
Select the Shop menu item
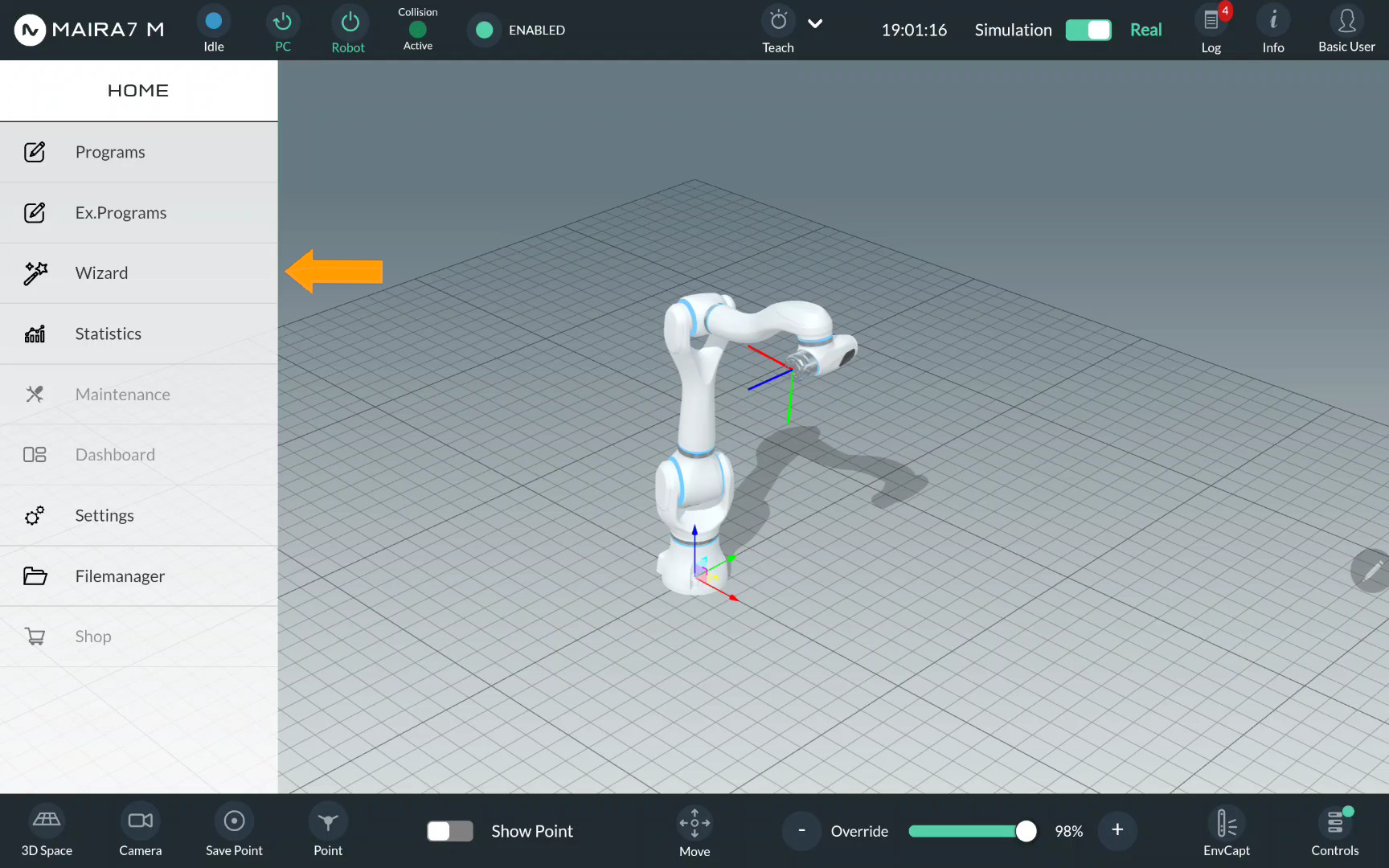point(139,637)
